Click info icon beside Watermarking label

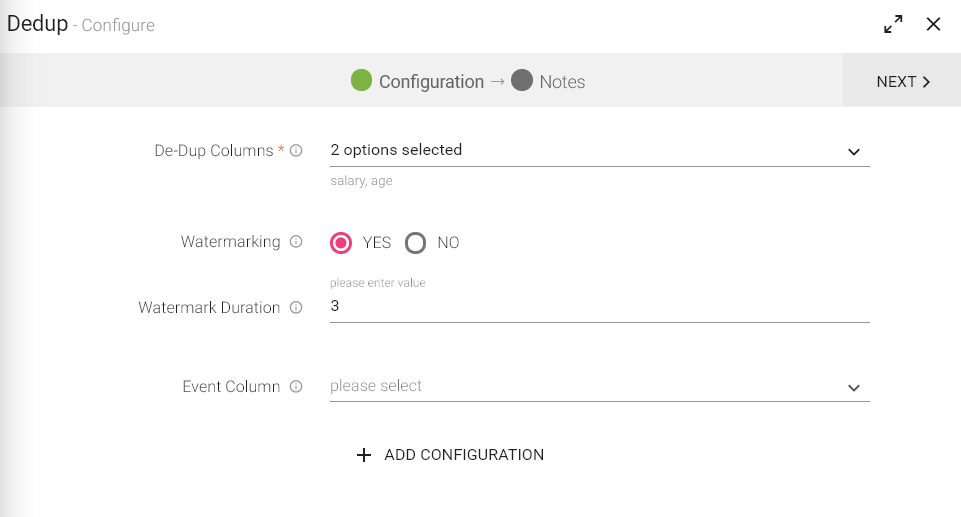coord(296,242)
